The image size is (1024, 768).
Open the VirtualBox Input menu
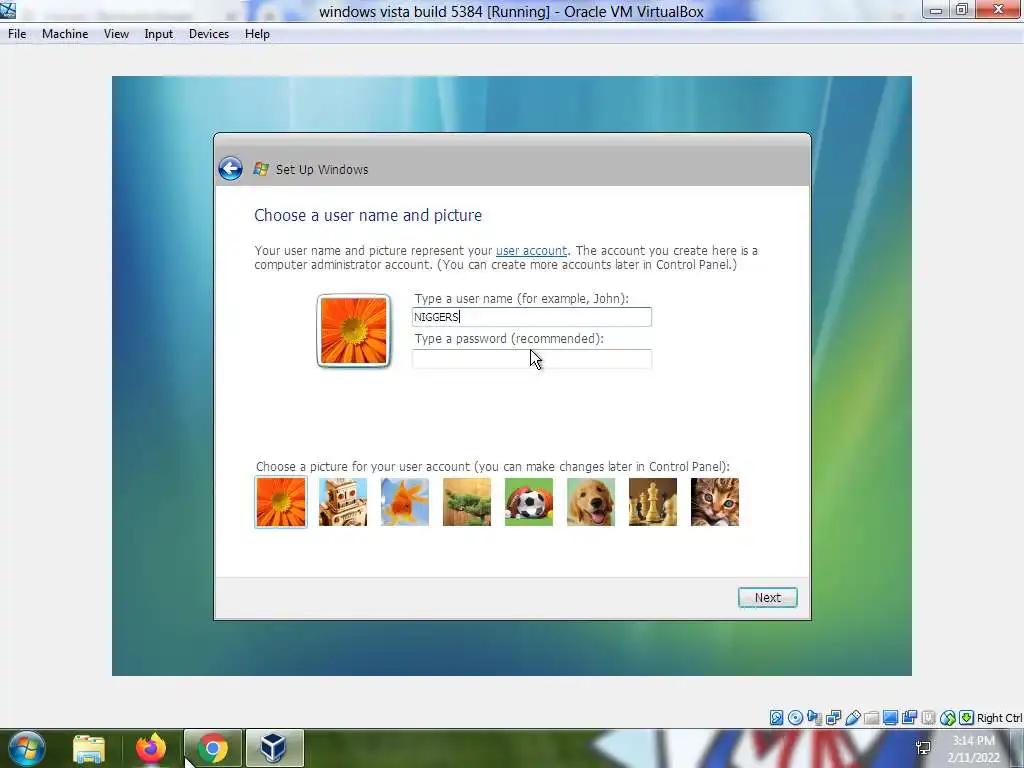point(159,34)
